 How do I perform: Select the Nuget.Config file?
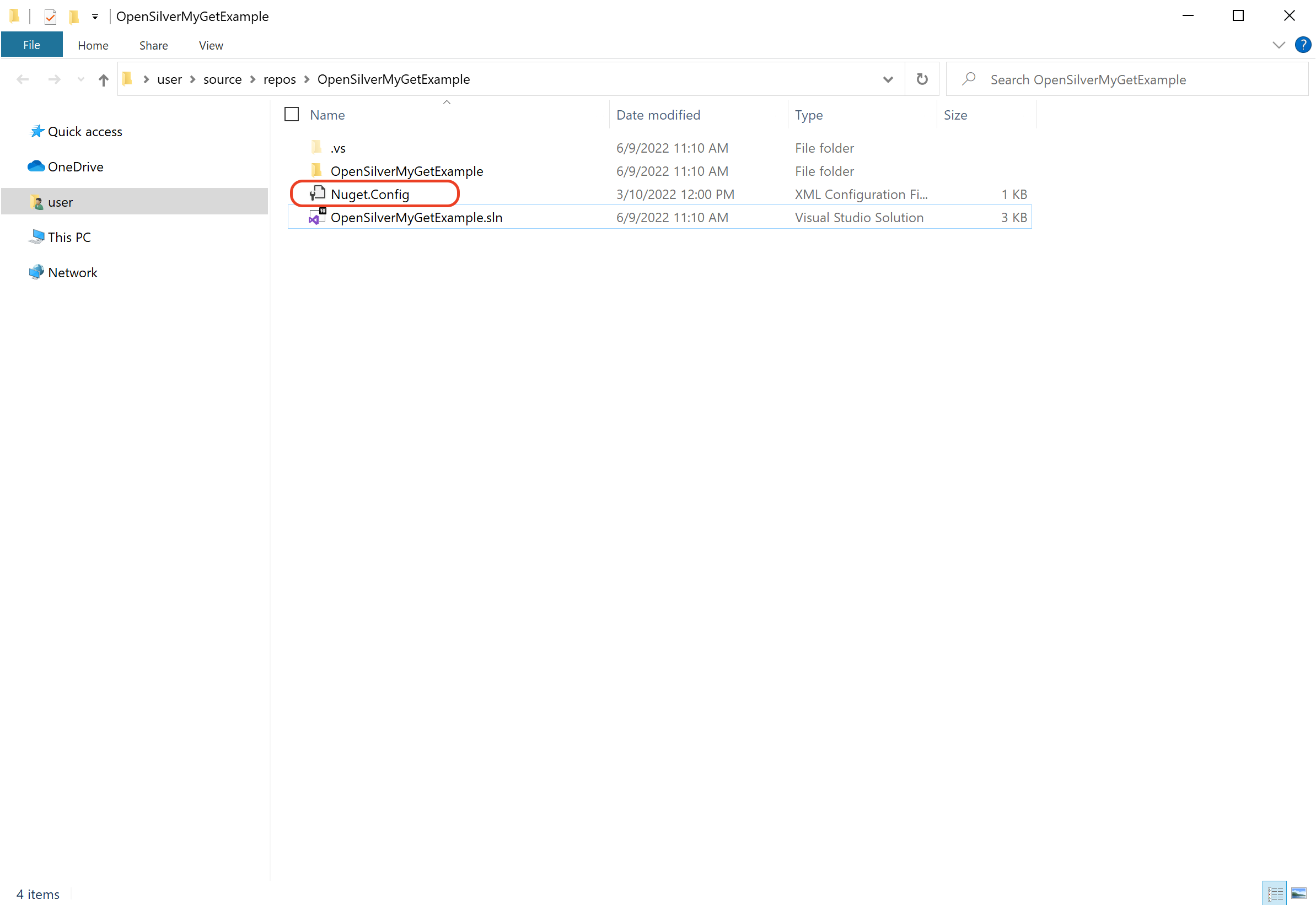click(660, 195)
